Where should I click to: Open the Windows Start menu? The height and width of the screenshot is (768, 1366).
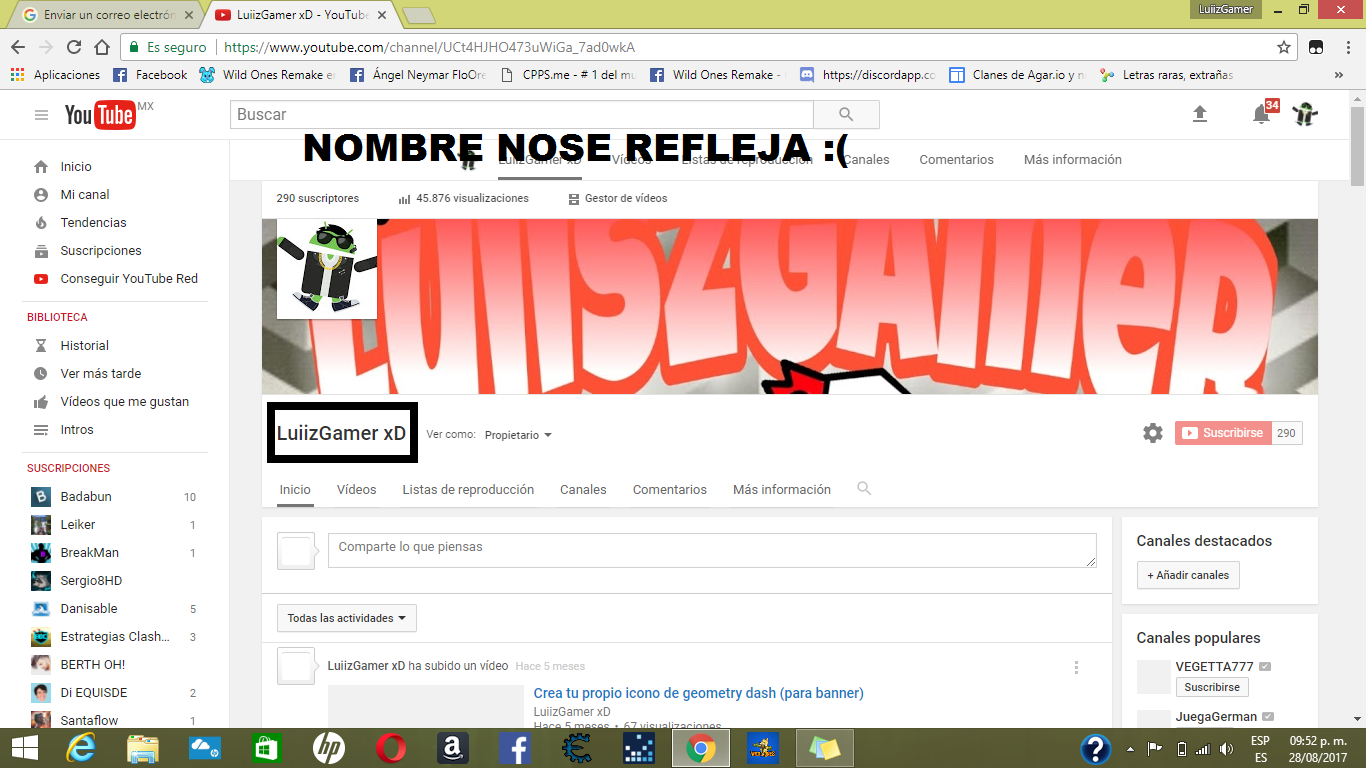pos(24,748)
